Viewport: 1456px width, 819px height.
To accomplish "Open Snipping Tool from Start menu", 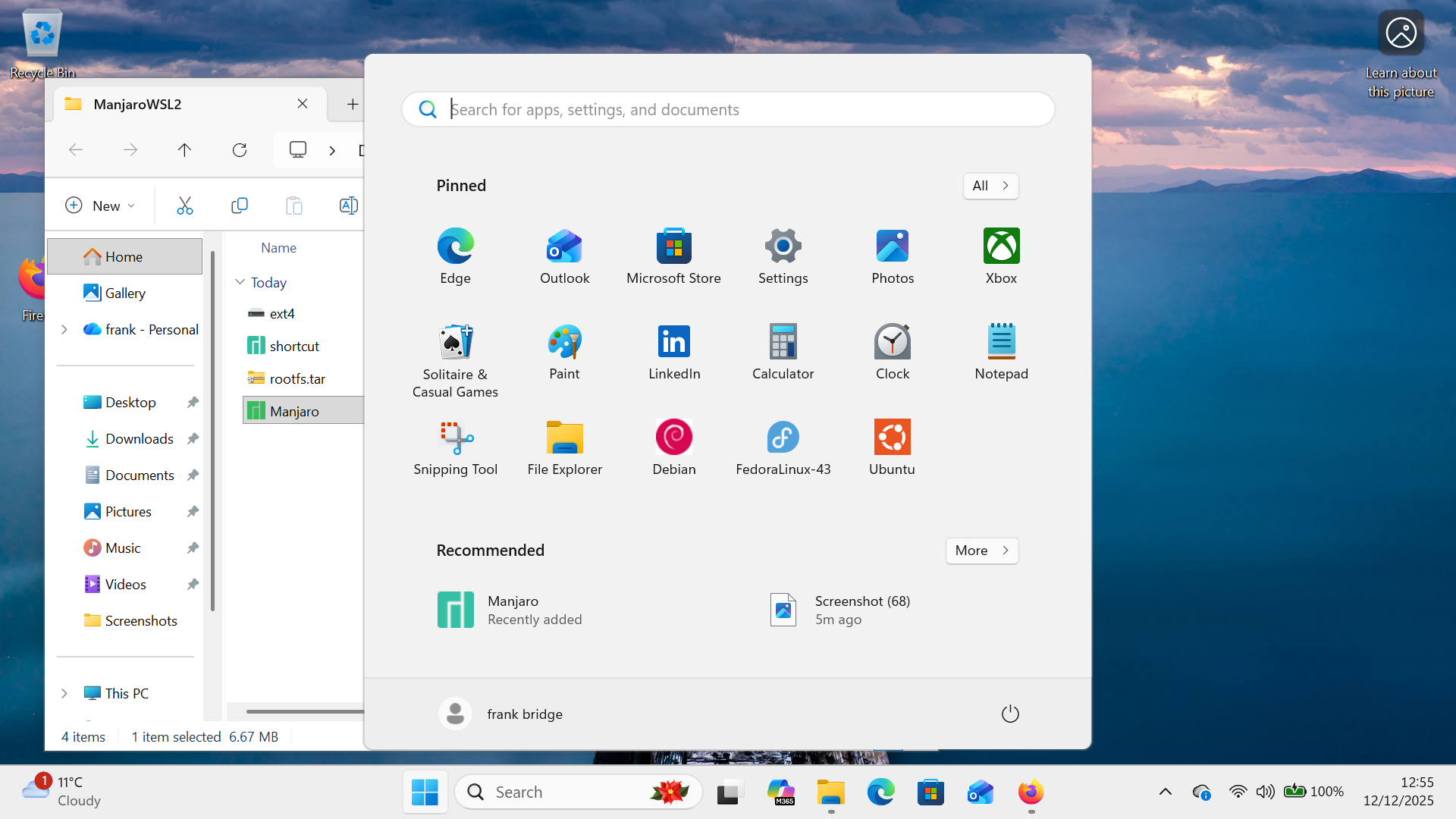I will click(x=455, y=447).
